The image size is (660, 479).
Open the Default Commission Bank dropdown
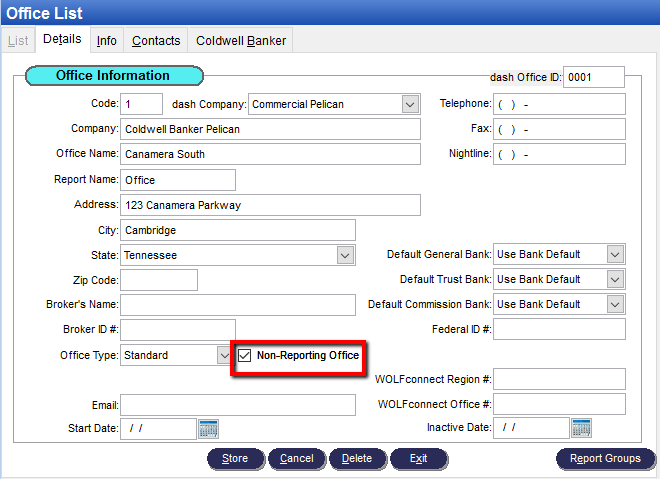pos(615,304)
